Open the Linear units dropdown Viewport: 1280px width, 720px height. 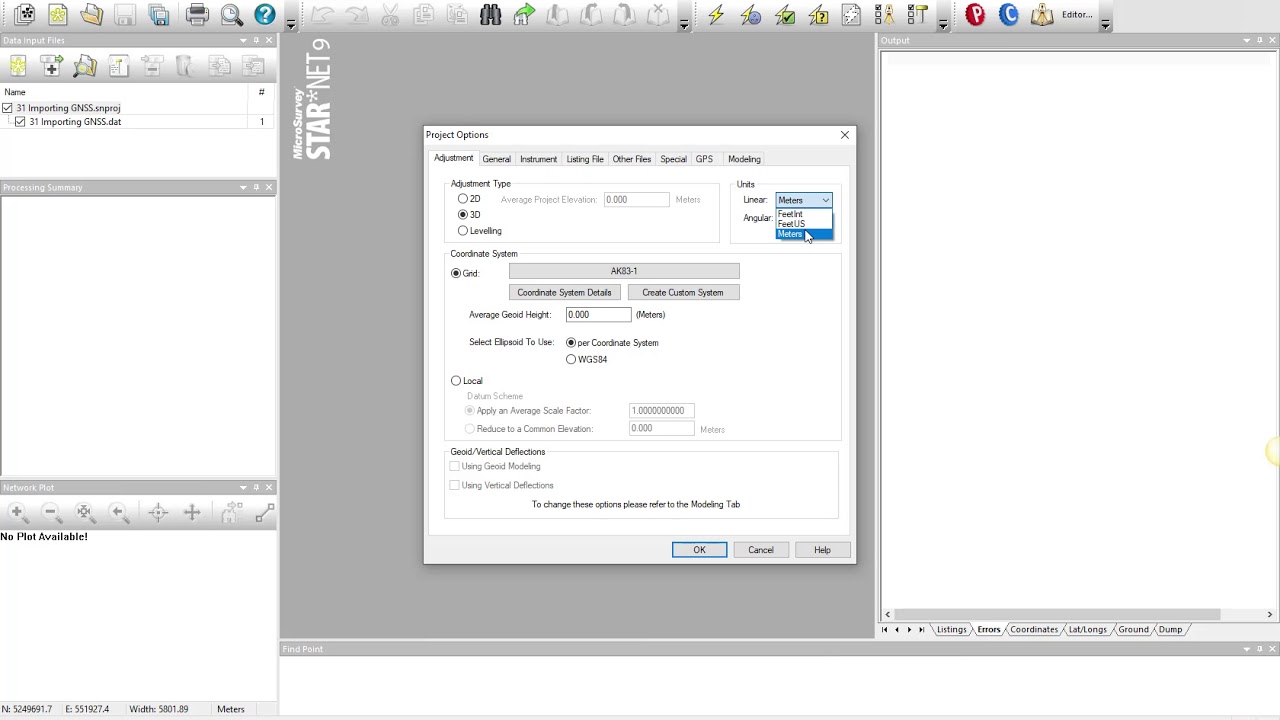tap(804, 200)
